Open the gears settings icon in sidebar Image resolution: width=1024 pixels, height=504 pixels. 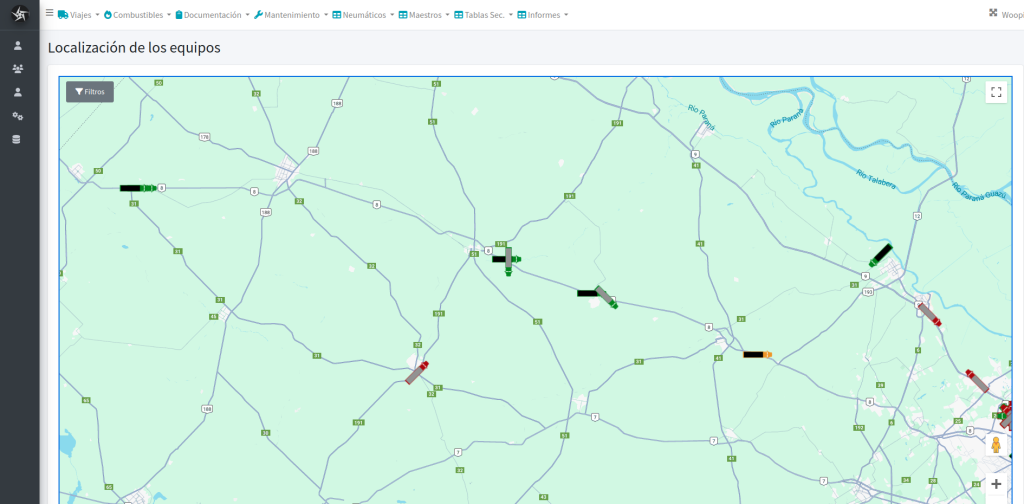(x=18, y=116)
